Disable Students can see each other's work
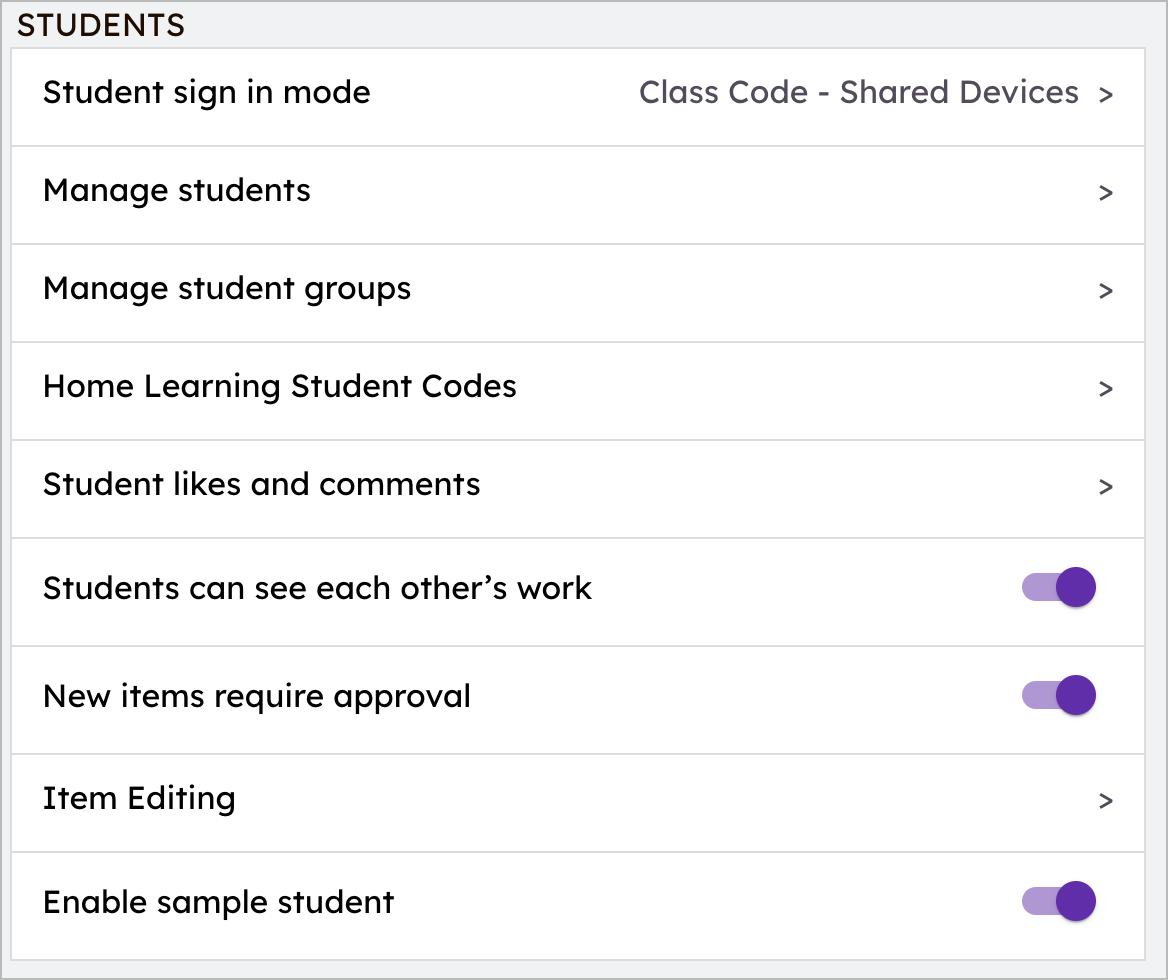 tap(1057, 587)
